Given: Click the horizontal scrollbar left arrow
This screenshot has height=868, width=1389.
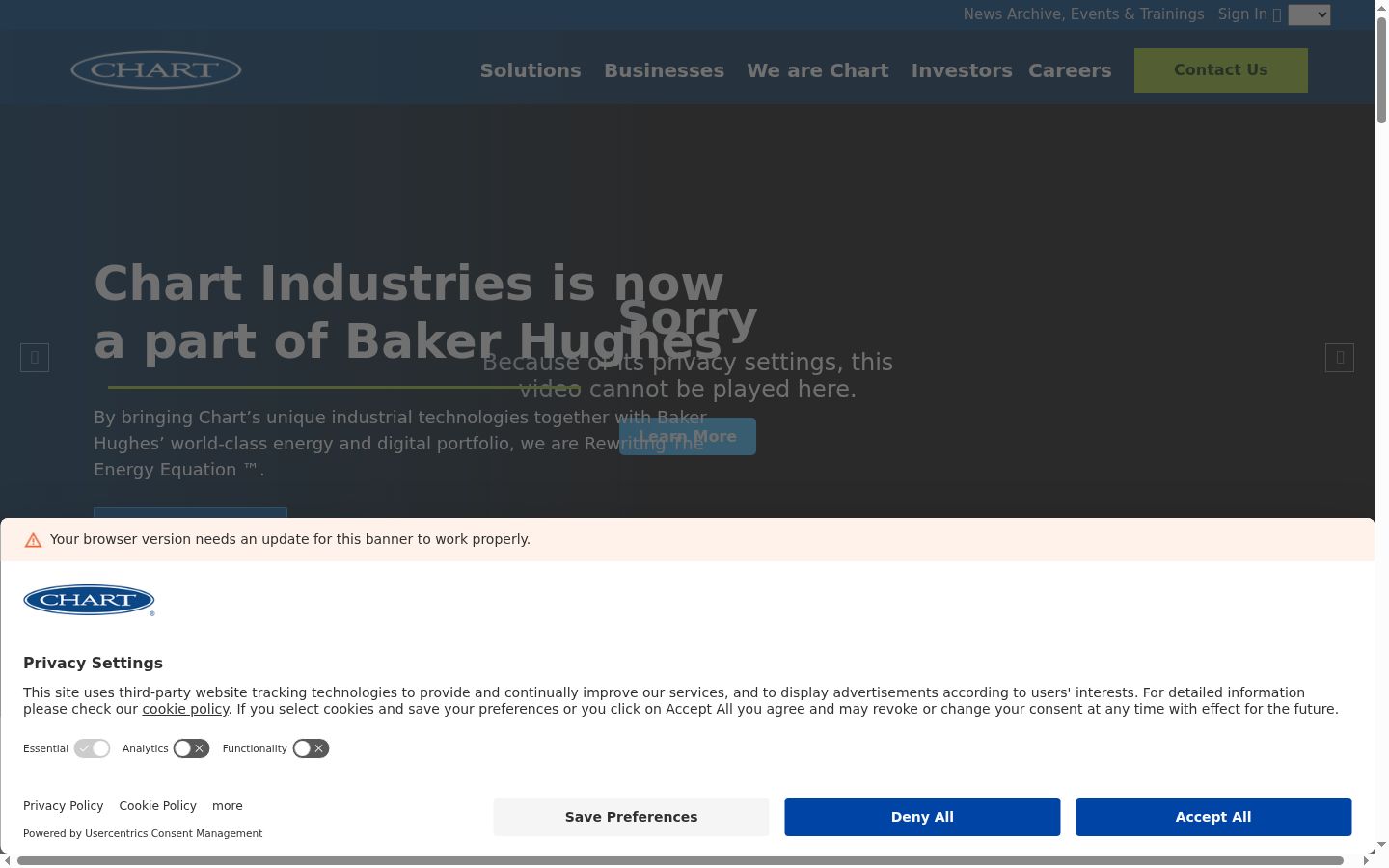Looking at the screenshot, I should coord(8,860).
